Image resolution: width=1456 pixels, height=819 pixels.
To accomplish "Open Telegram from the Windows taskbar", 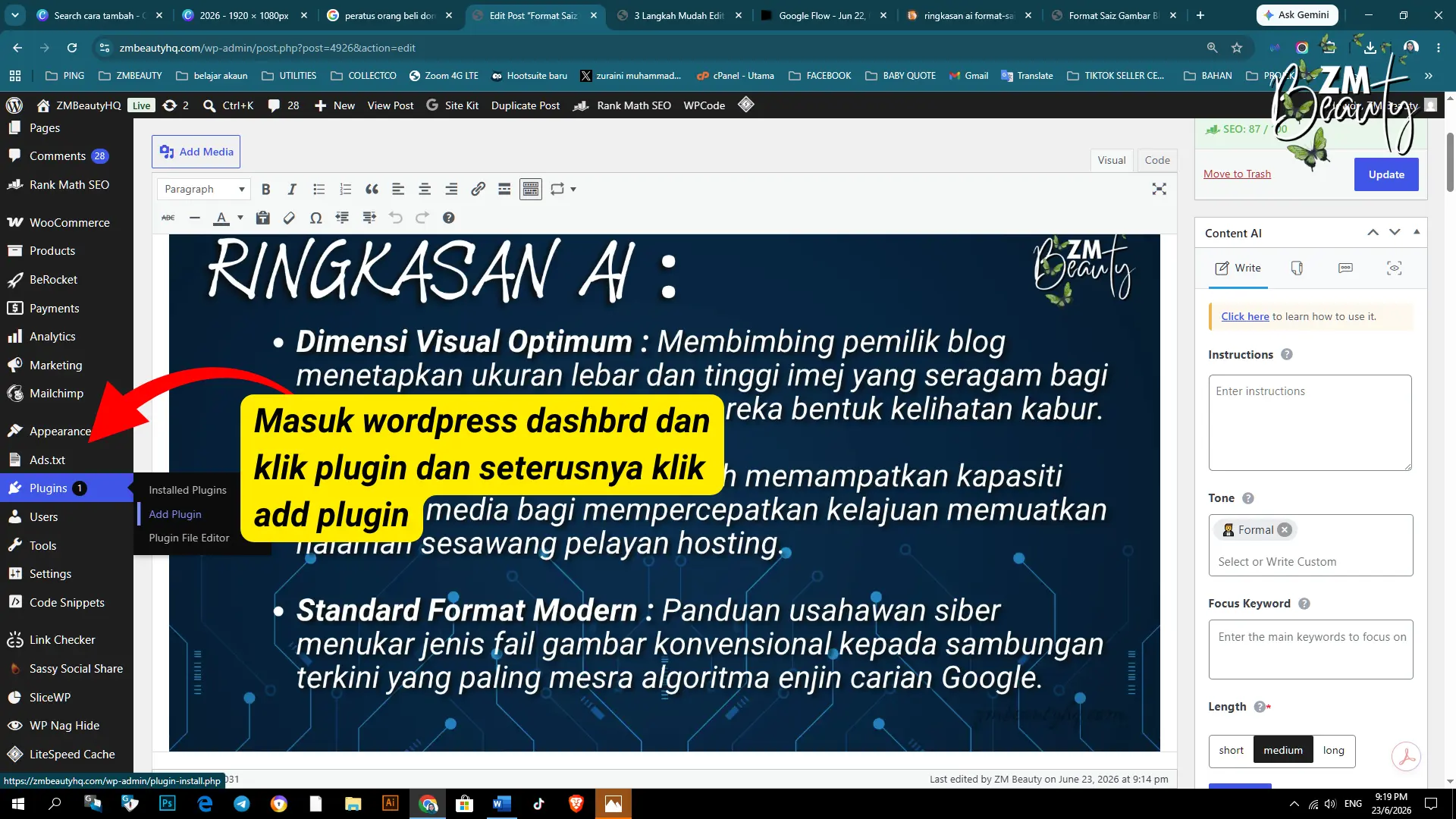I will pyautogui.click(x=242, y=803).
